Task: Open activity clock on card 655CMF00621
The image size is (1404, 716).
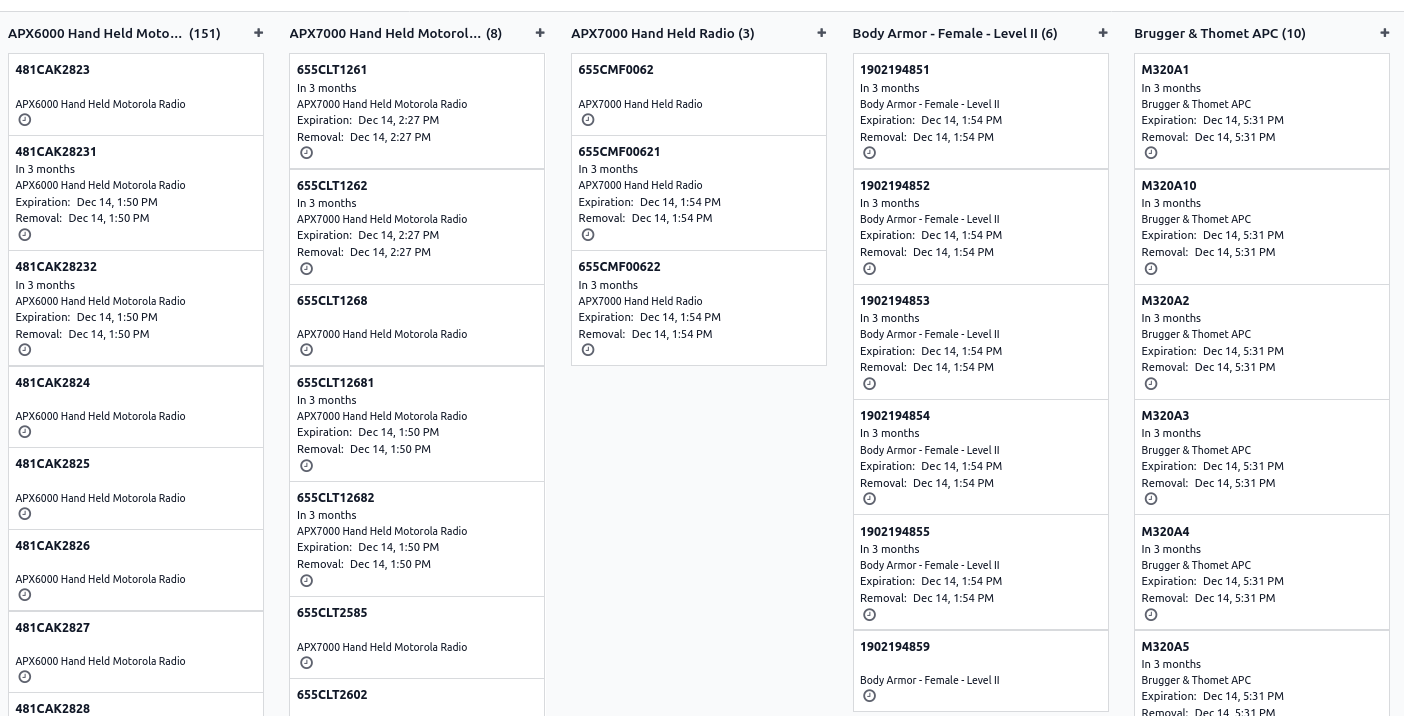Action: click(588, 235)
